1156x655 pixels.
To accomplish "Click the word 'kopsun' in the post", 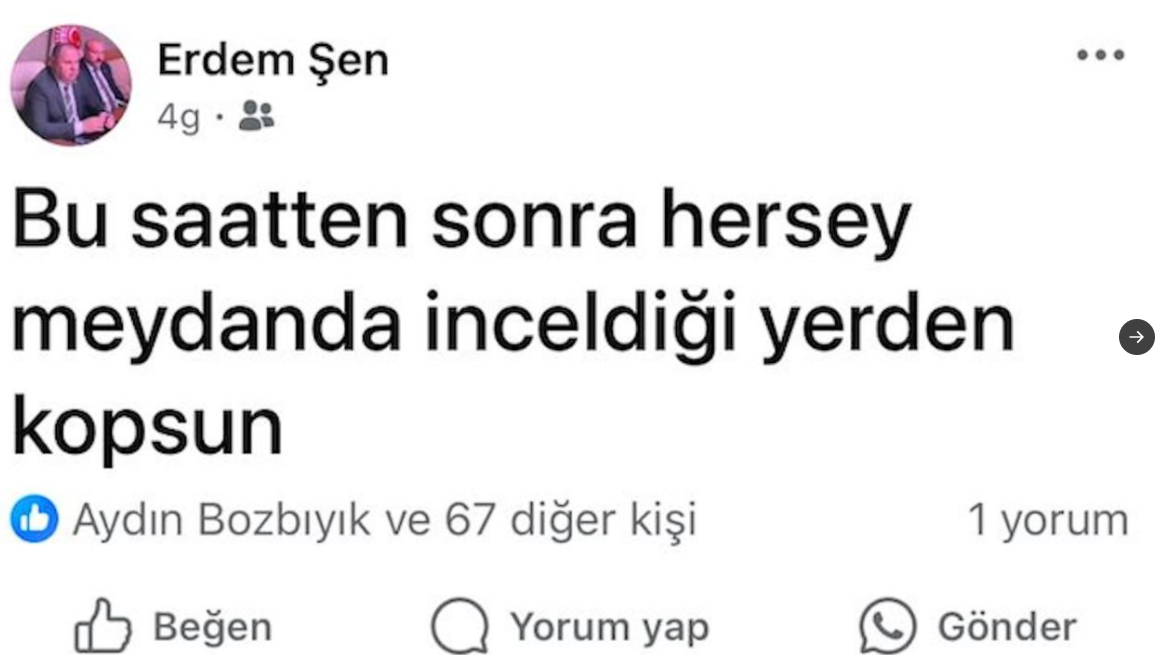I will (x=147, y=430).
